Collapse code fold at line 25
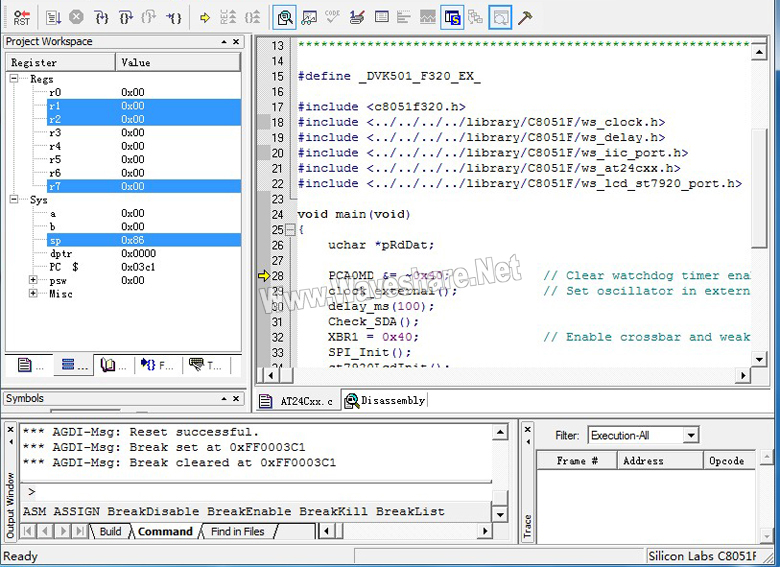This screenshot has width=780, height=567. (290, 230)
